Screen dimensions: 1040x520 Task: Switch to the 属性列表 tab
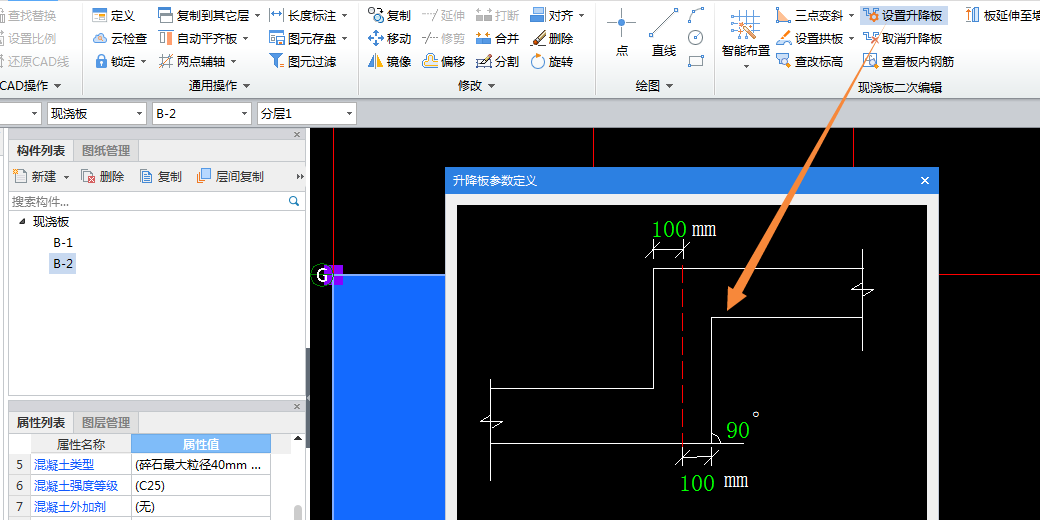pyautogui.click(x=40, y=422)
